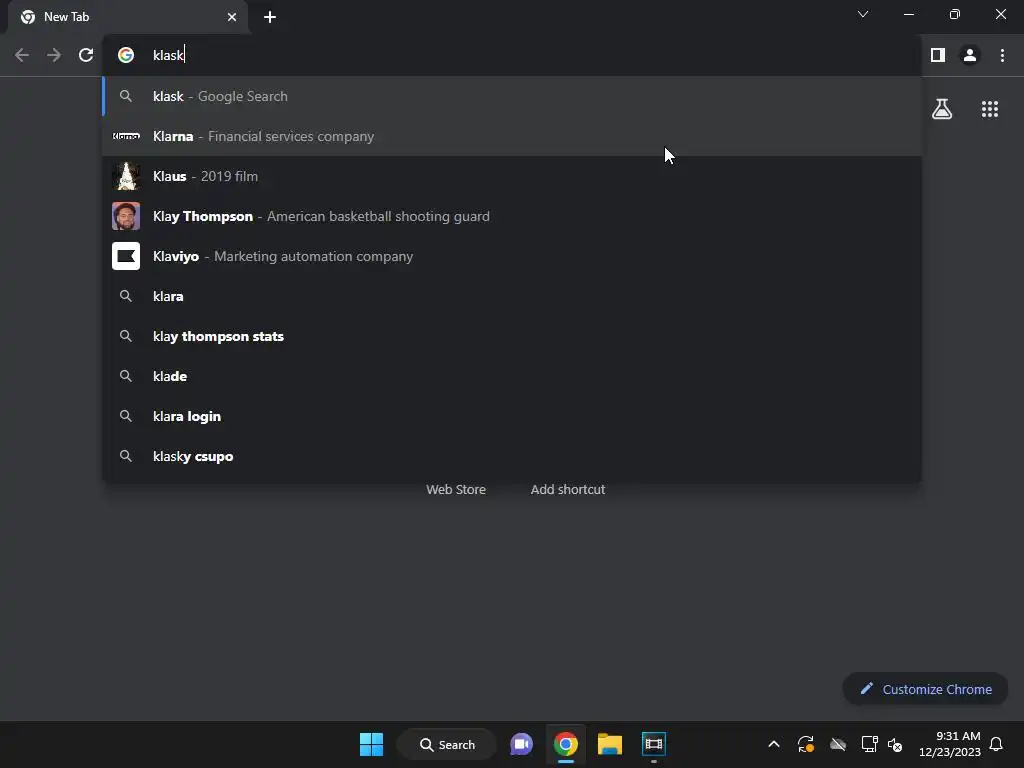Open the Web Store shortcut
Viewport: 1024px width, 768px height.
[456, 489]
